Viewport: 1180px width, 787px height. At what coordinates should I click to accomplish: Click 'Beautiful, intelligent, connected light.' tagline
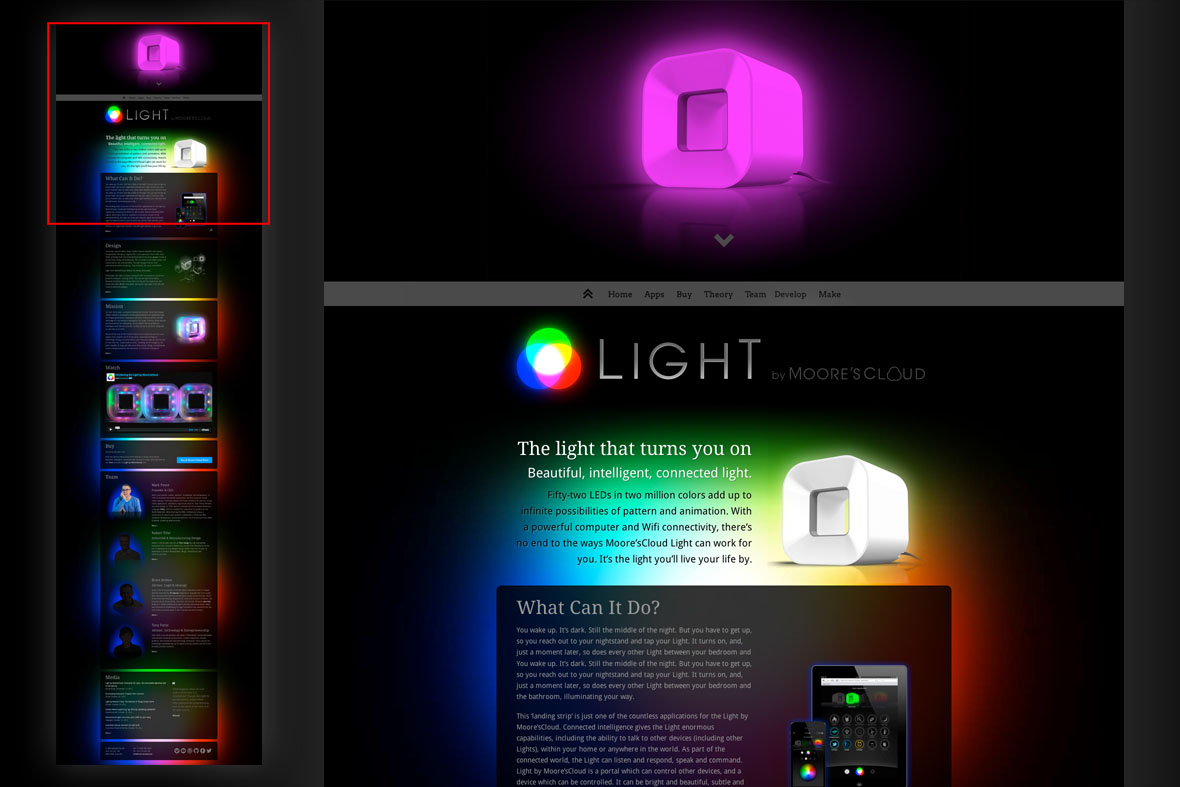[x=640, y=473]
